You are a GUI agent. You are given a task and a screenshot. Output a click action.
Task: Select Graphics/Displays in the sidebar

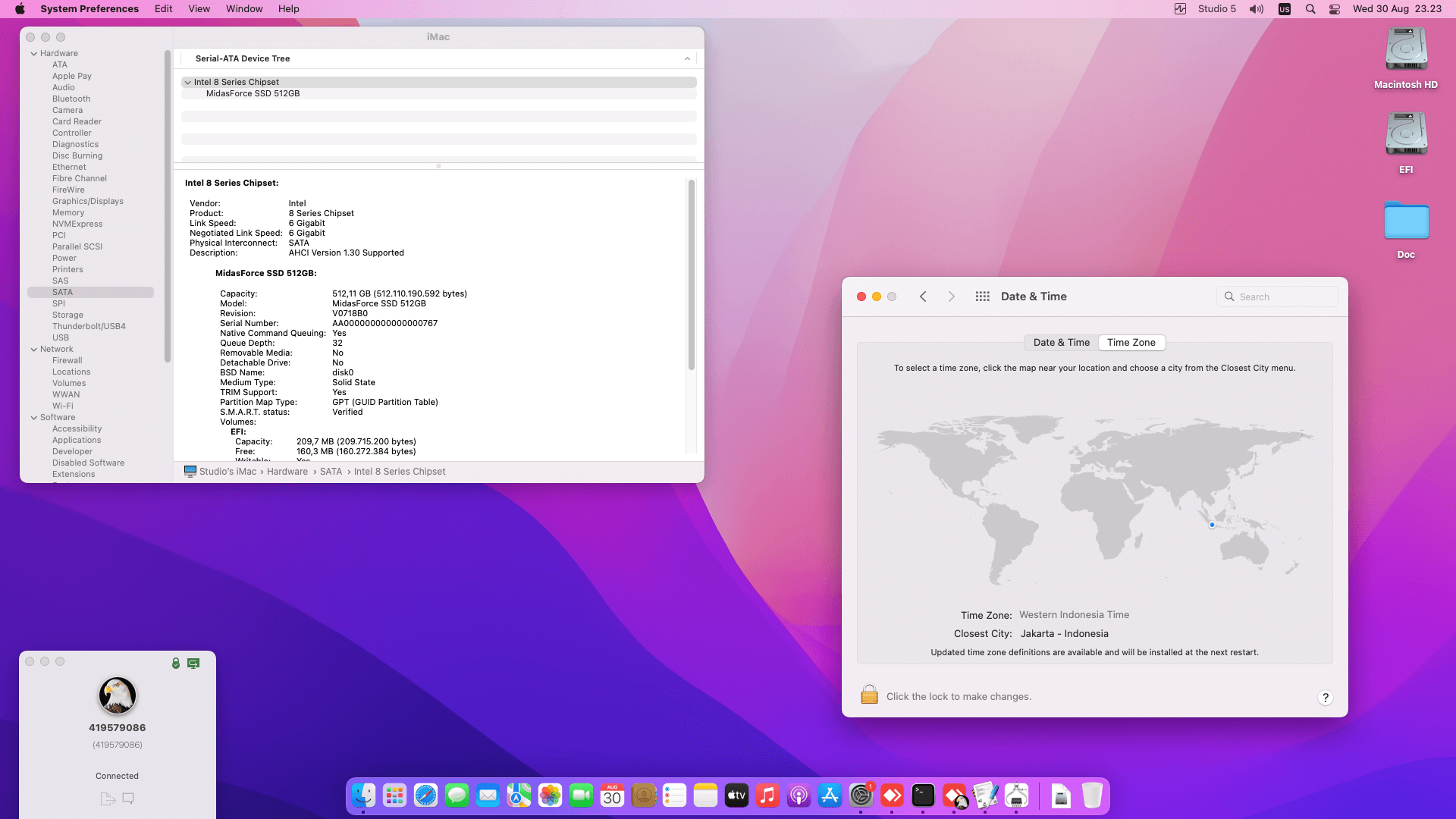click(88, 202)
